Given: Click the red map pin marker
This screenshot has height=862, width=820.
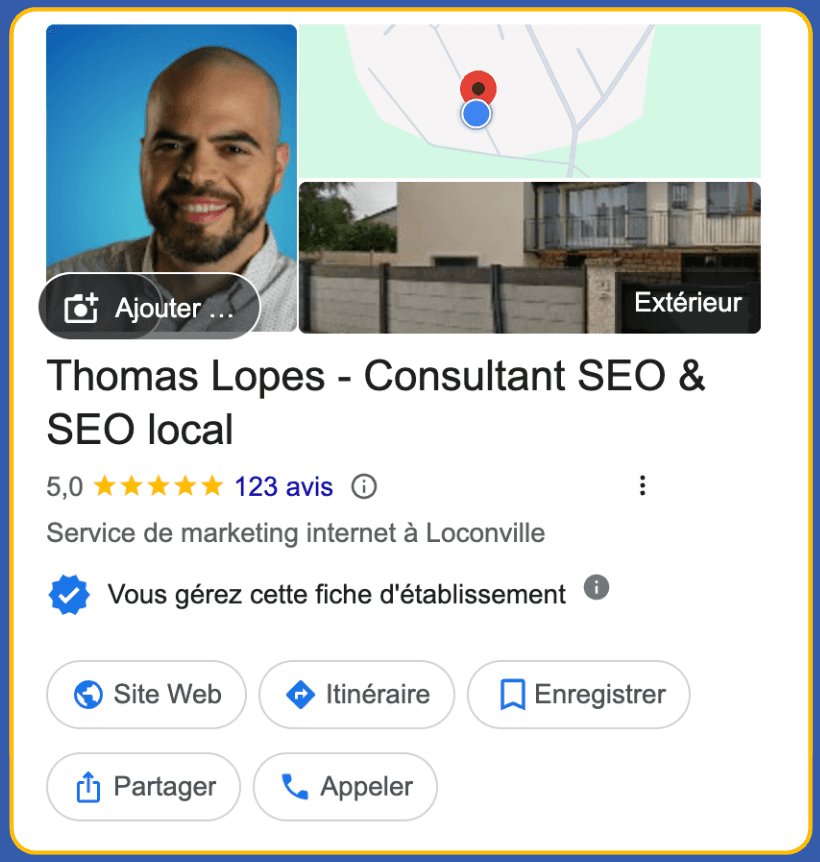Looking at the screenshot, I should (x=478, y=86).
